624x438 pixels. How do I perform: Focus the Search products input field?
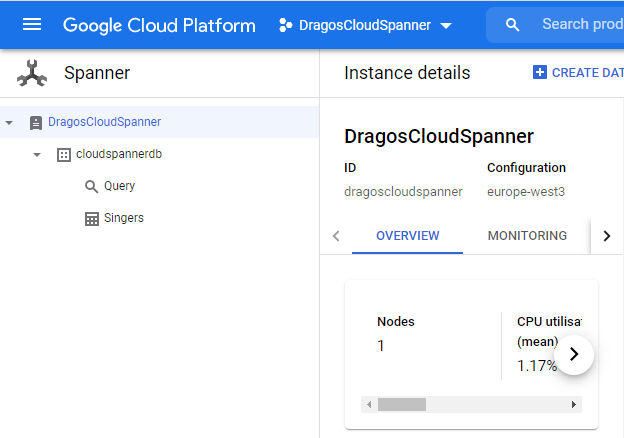click(x=583, y=24)
